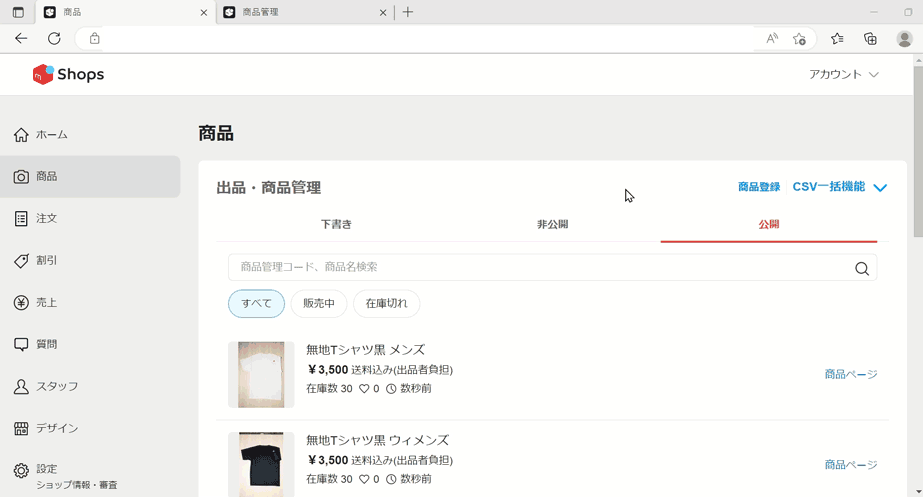Image resolution: width=923 pixels, height=497 pixels.
Task: Click the 商品登録 link
Action: 759,187
